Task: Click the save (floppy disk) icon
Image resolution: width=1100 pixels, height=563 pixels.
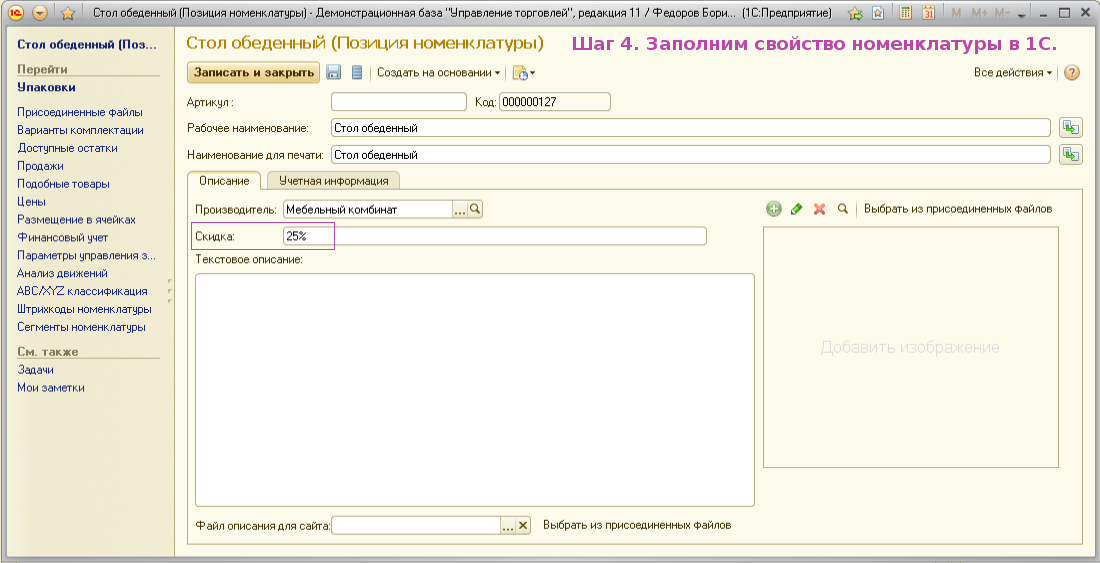Action: 334,73
